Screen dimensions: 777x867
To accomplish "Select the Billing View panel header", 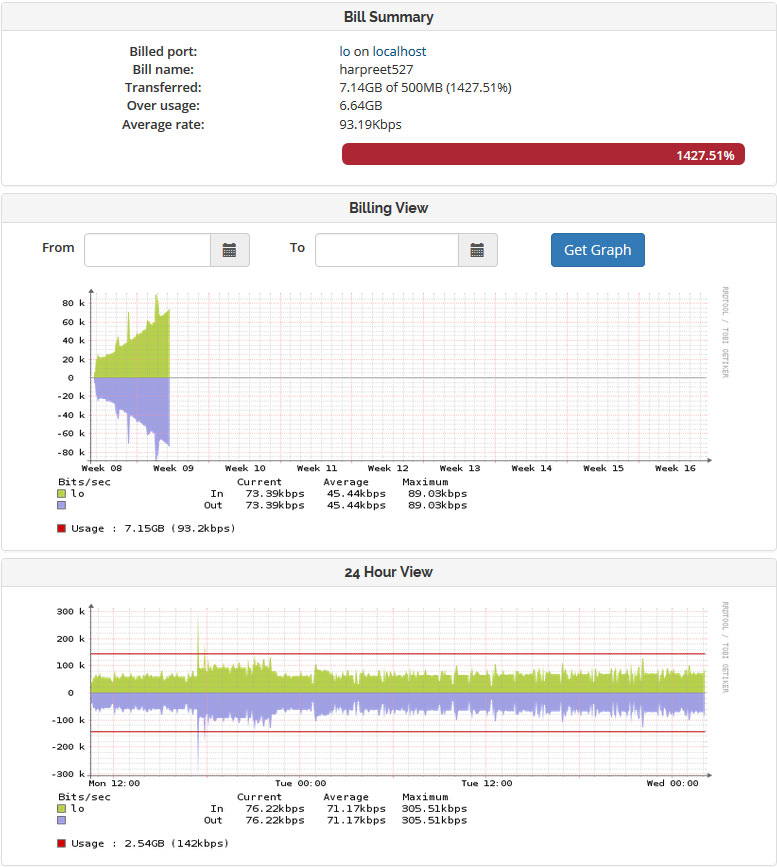I will pos(388,208).
